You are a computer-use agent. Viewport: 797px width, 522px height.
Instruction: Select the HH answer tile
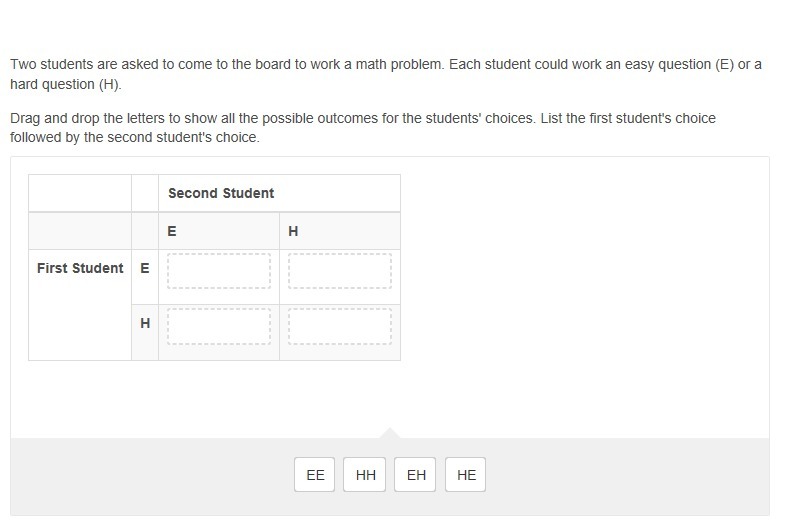[x=366, y=475]
